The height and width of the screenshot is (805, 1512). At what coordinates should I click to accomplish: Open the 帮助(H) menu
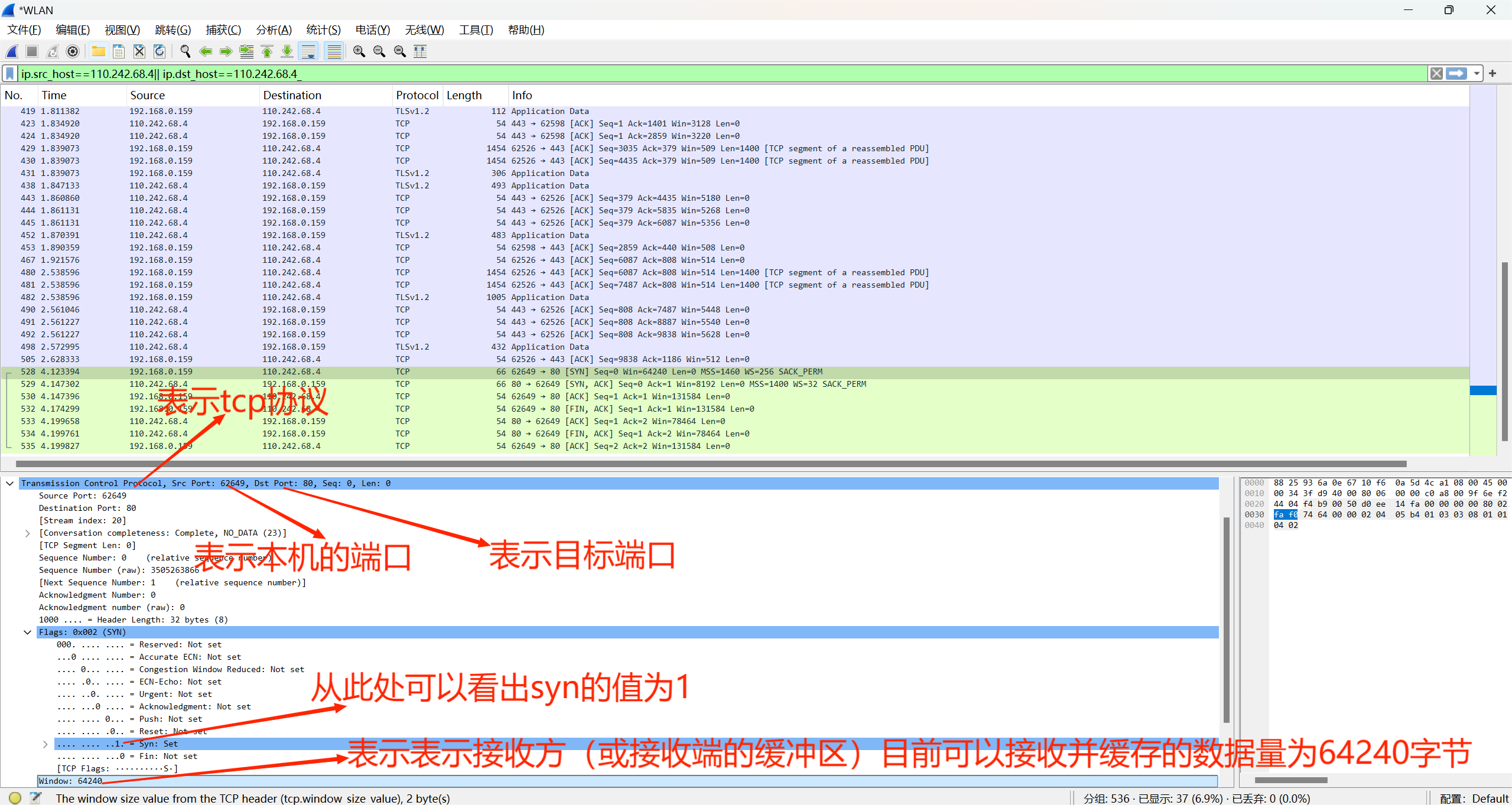(526, 30)
